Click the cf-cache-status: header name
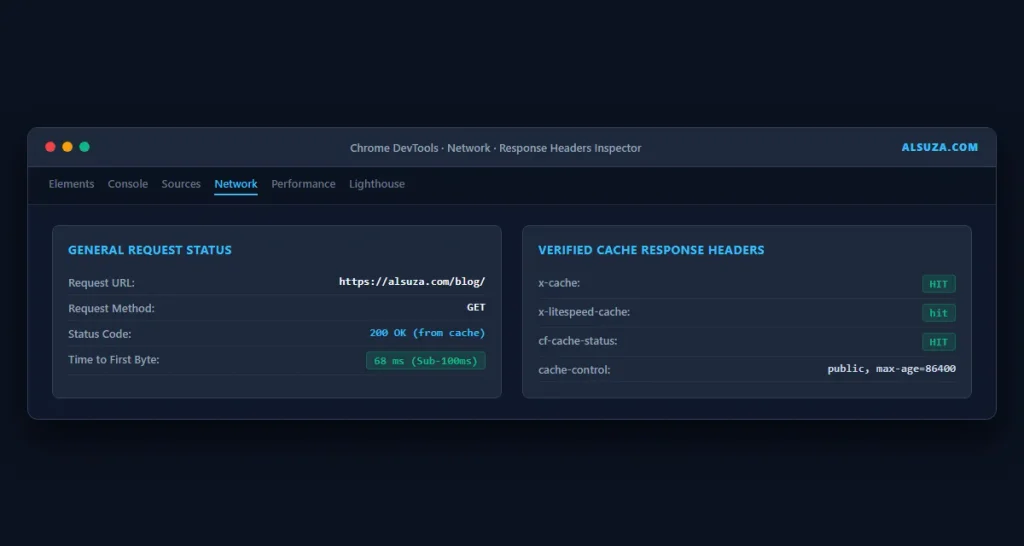 click(x=577, y=341)
